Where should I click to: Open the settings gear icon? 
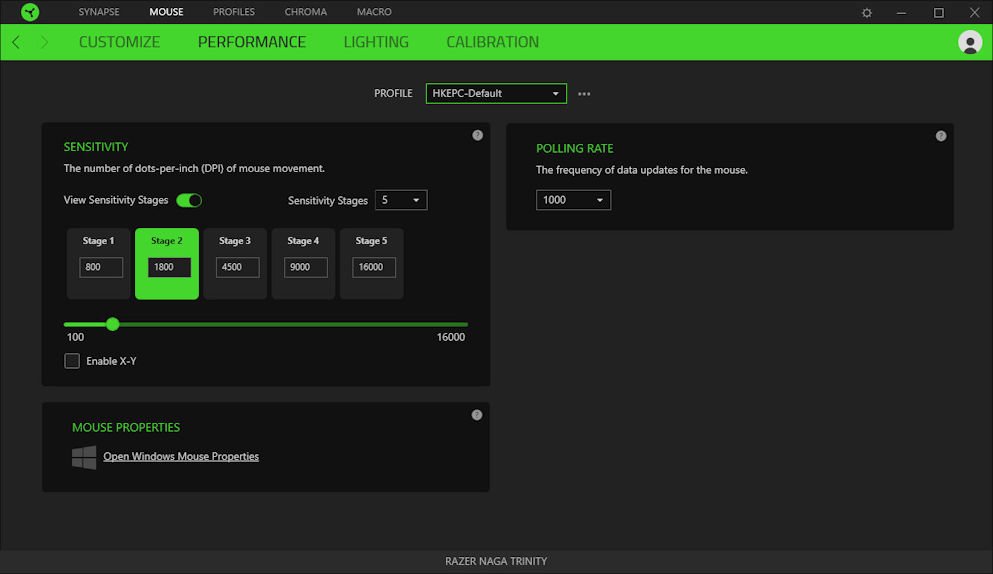click(867, 13)
